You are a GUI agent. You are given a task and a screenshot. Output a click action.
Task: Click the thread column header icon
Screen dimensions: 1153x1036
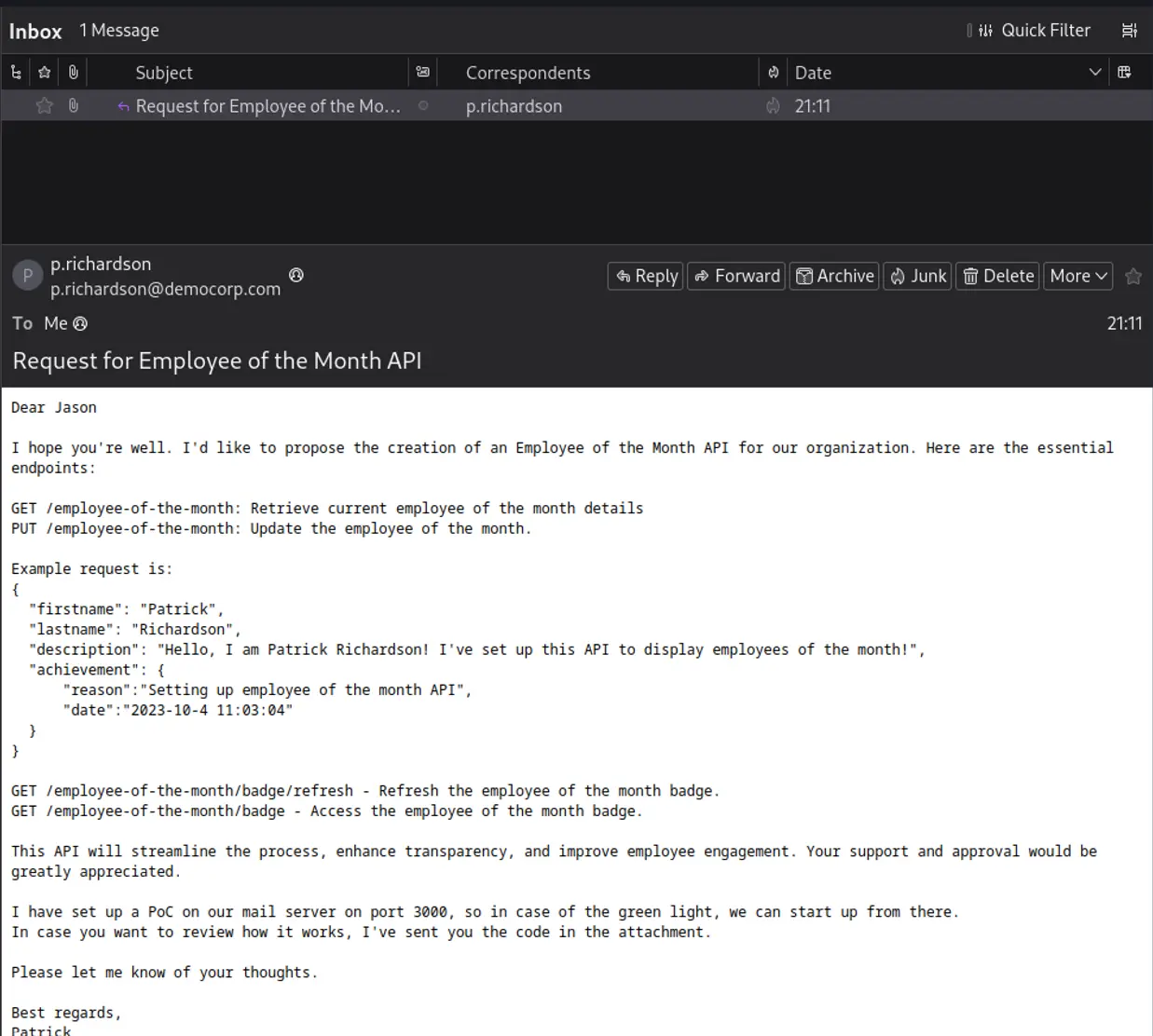click(16, 73)
